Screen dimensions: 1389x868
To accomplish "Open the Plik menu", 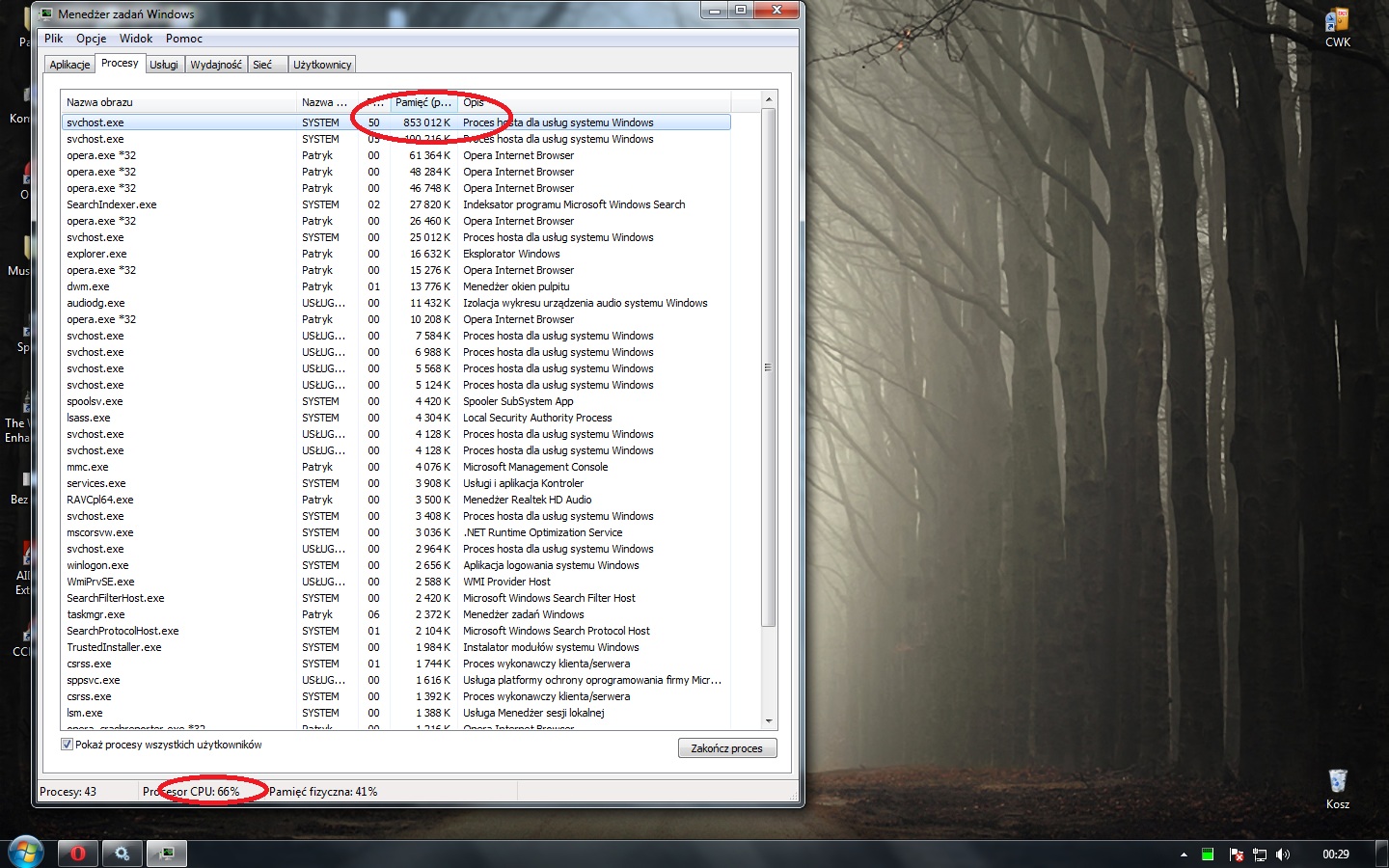I will pos(53,39).
